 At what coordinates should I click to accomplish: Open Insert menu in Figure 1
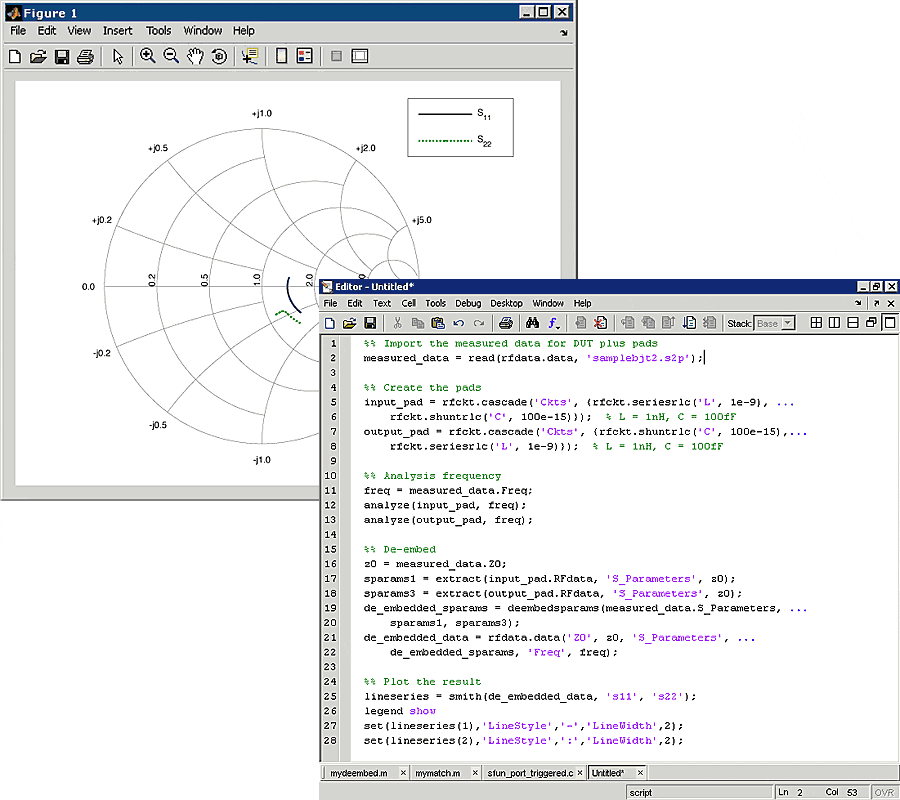pyautogui.click(x=118, y=30)
